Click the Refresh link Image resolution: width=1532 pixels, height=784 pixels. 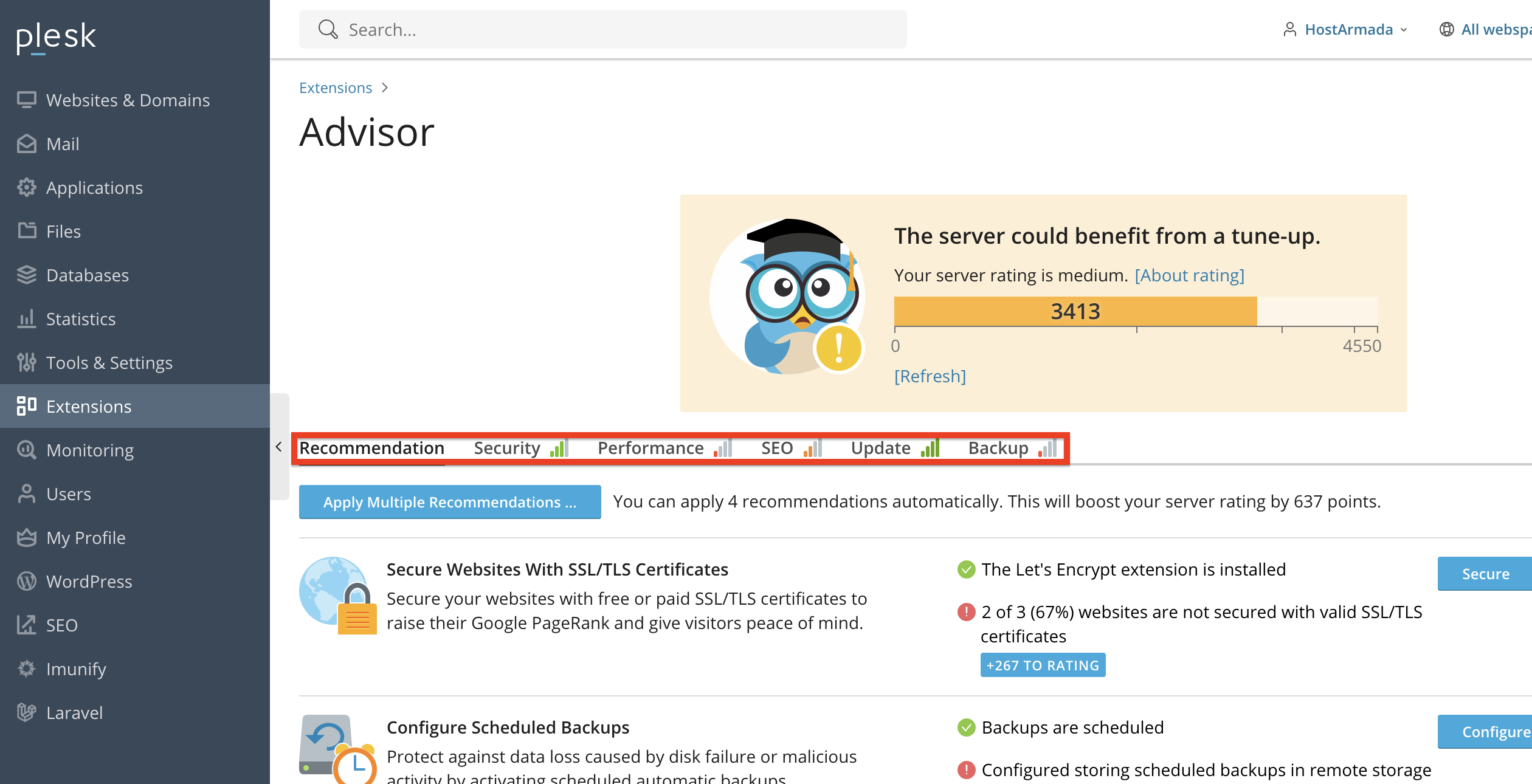click(930, 376)
